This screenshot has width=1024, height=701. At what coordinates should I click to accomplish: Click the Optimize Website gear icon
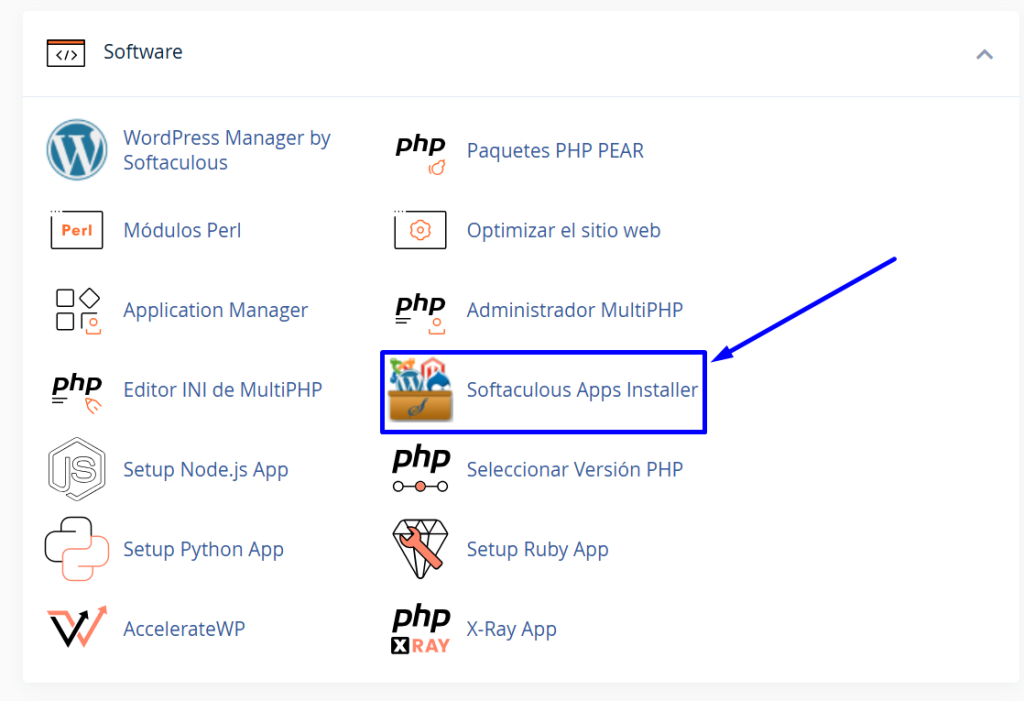point(420,229)
